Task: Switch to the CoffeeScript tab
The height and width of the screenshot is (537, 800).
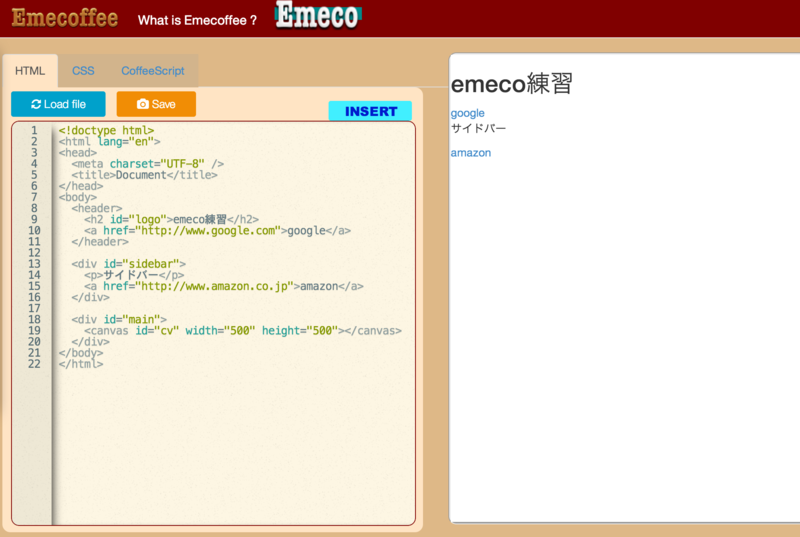Action: 153,71
